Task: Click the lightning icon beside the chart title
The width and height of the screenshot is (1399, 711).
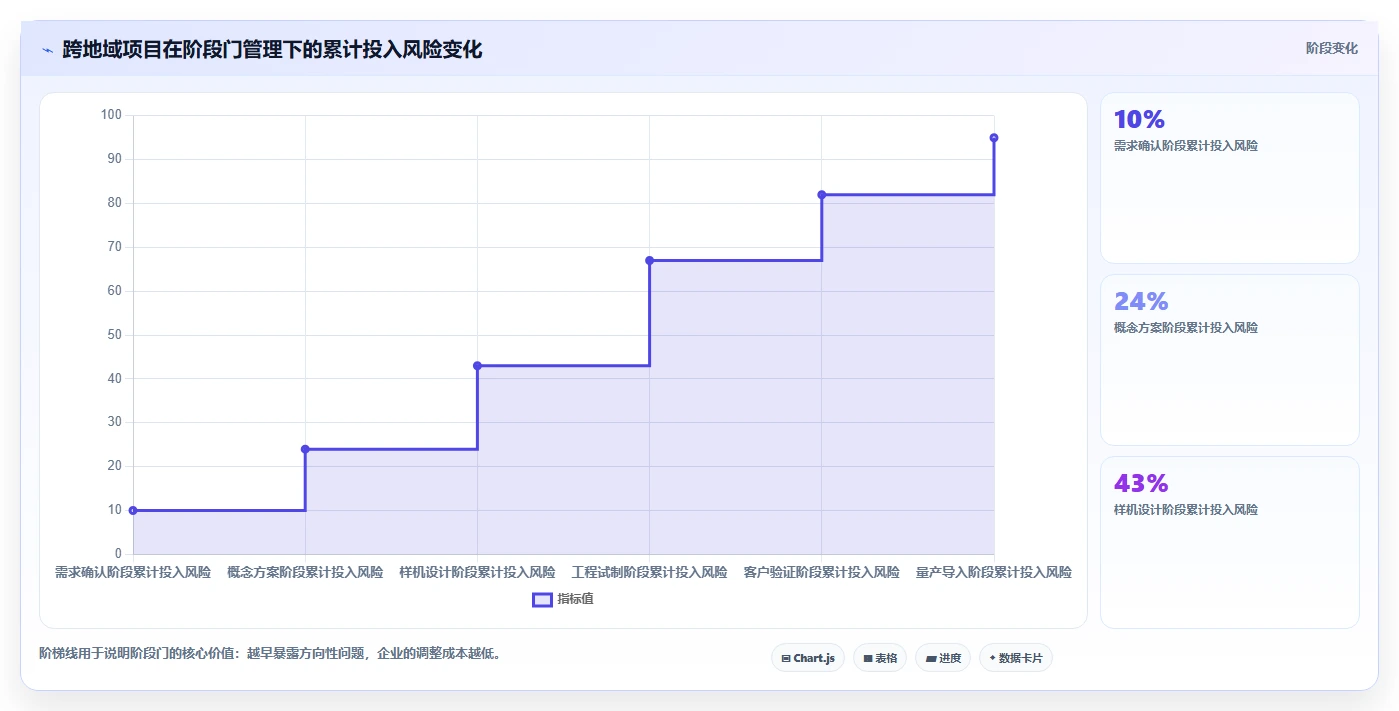Action: [x=47, y=50]
